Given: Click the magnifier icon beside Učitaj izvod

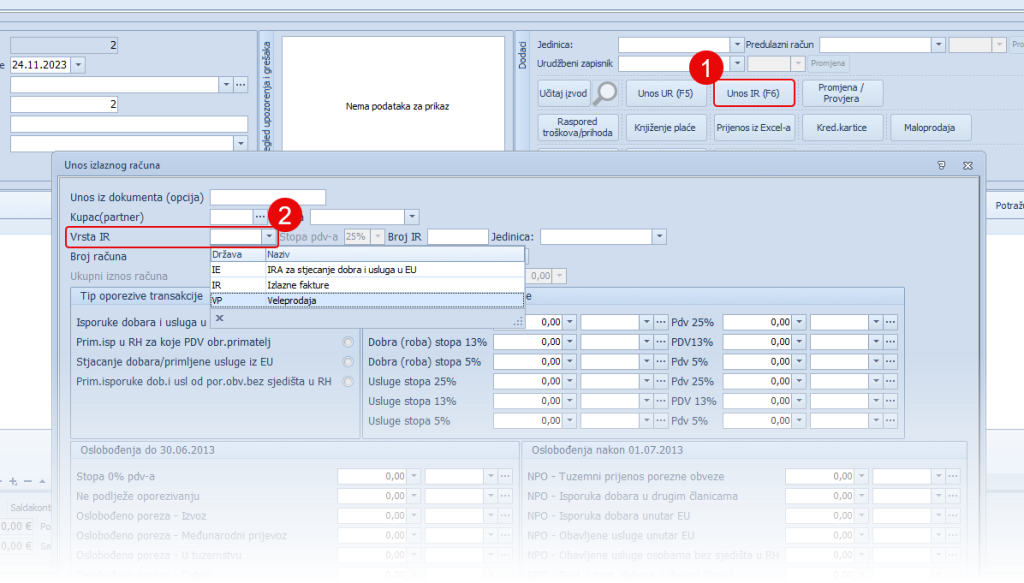Looking at the screenshot, I should coord(605,94).
